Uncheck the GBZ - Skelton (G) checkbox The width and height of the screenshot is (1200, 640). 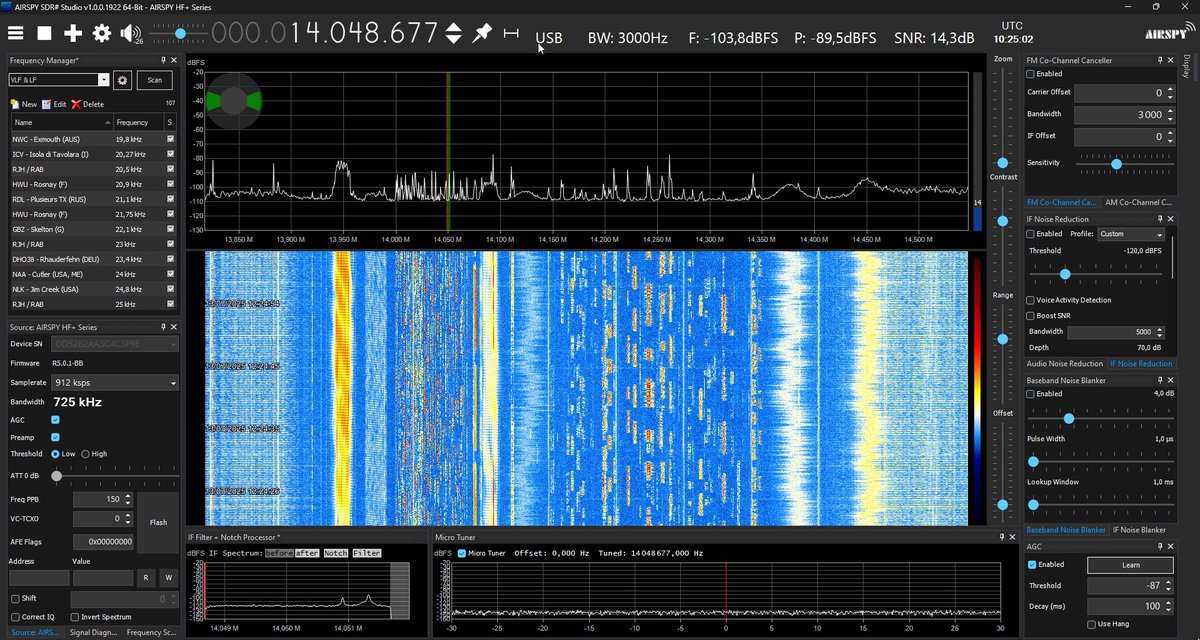point(170,229)
